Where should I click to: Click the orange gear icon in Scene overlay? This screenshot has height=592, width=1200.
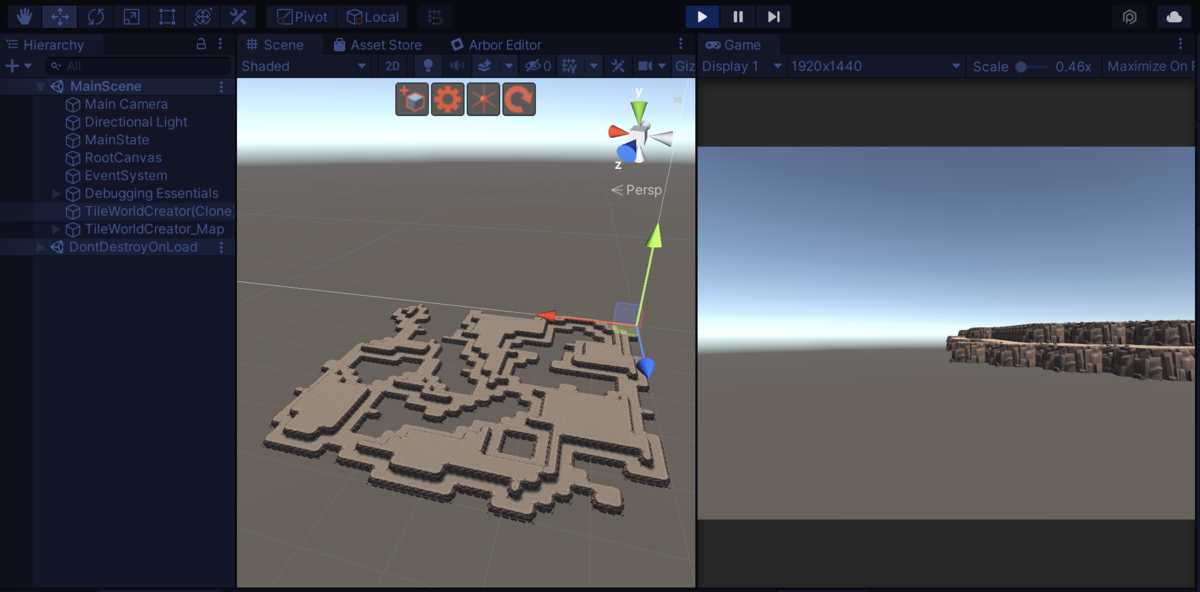click(x=447, y=99)
